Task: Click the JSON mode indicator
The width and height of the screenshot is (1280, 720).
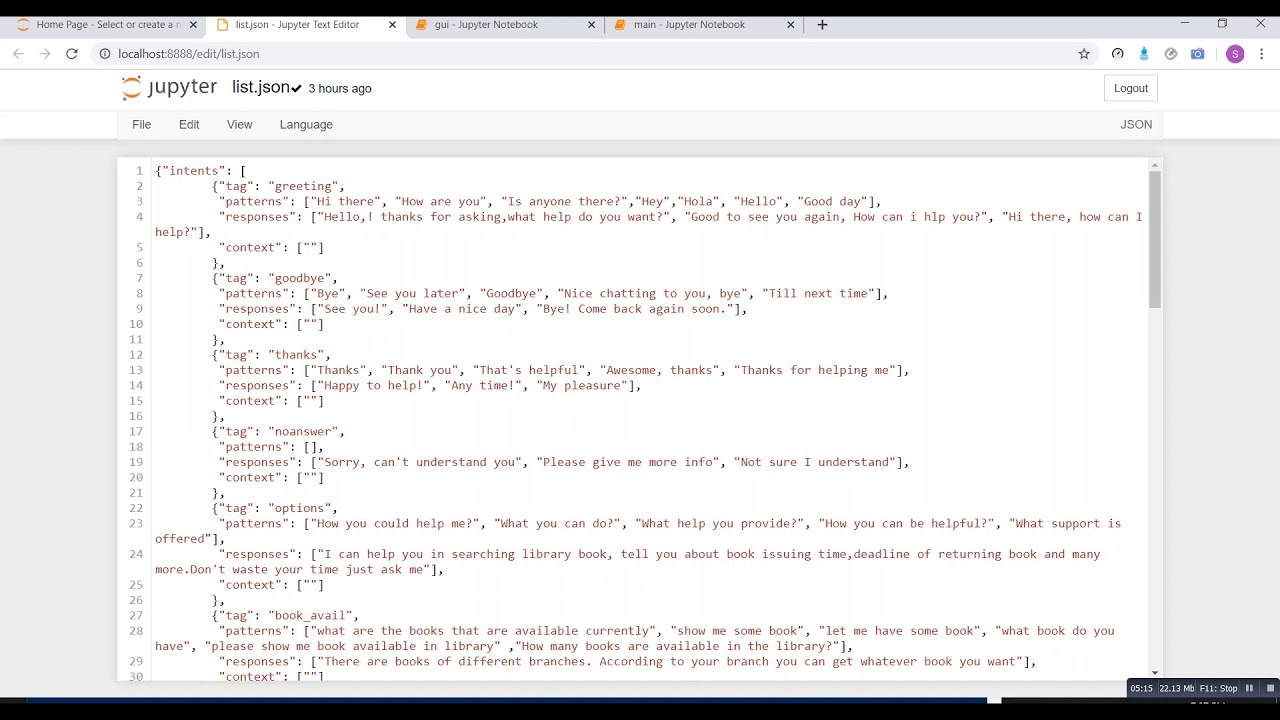Action: point(1136,125)
